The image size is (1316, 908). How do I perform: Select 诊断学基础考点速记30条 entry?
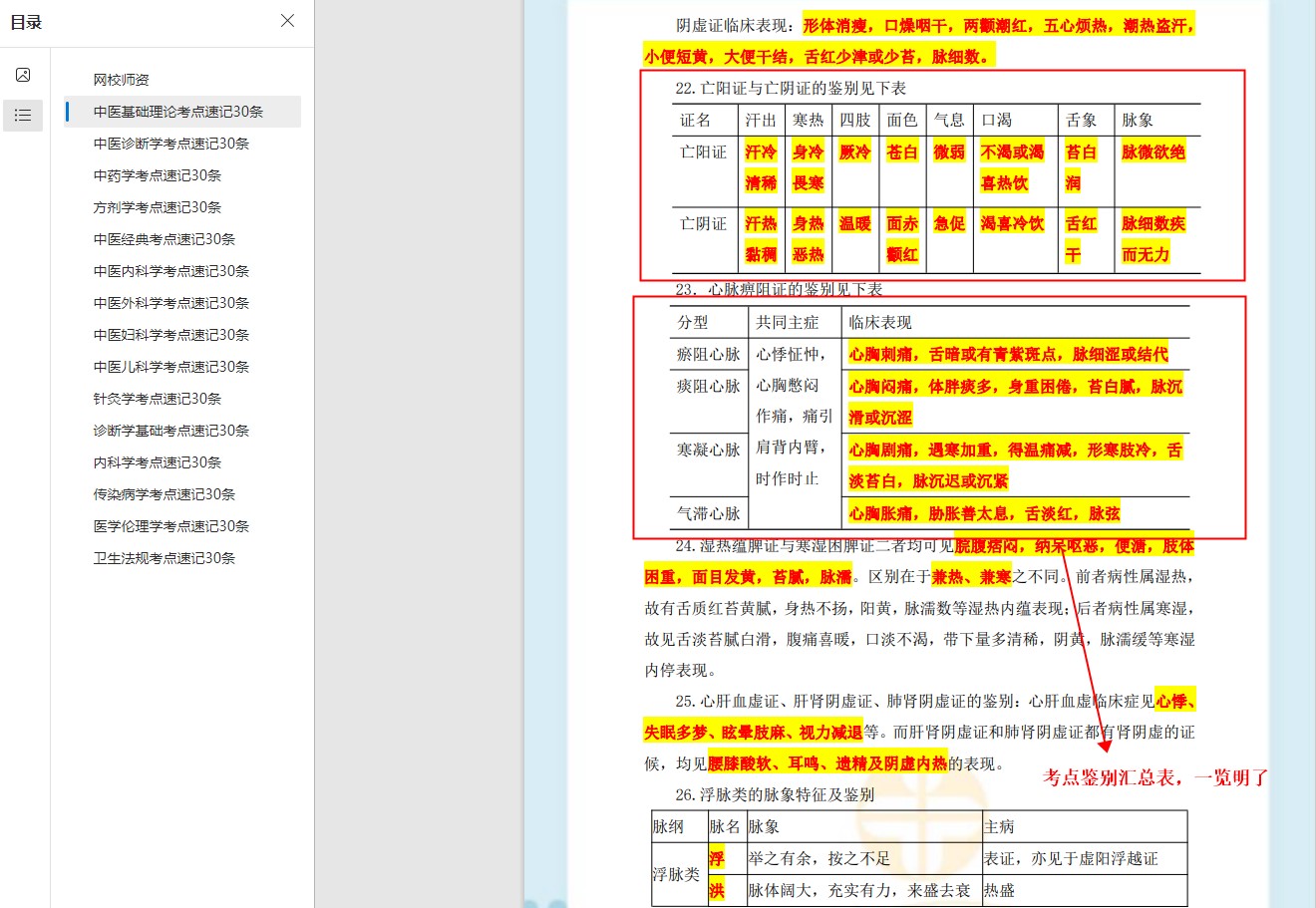(170, 431)
